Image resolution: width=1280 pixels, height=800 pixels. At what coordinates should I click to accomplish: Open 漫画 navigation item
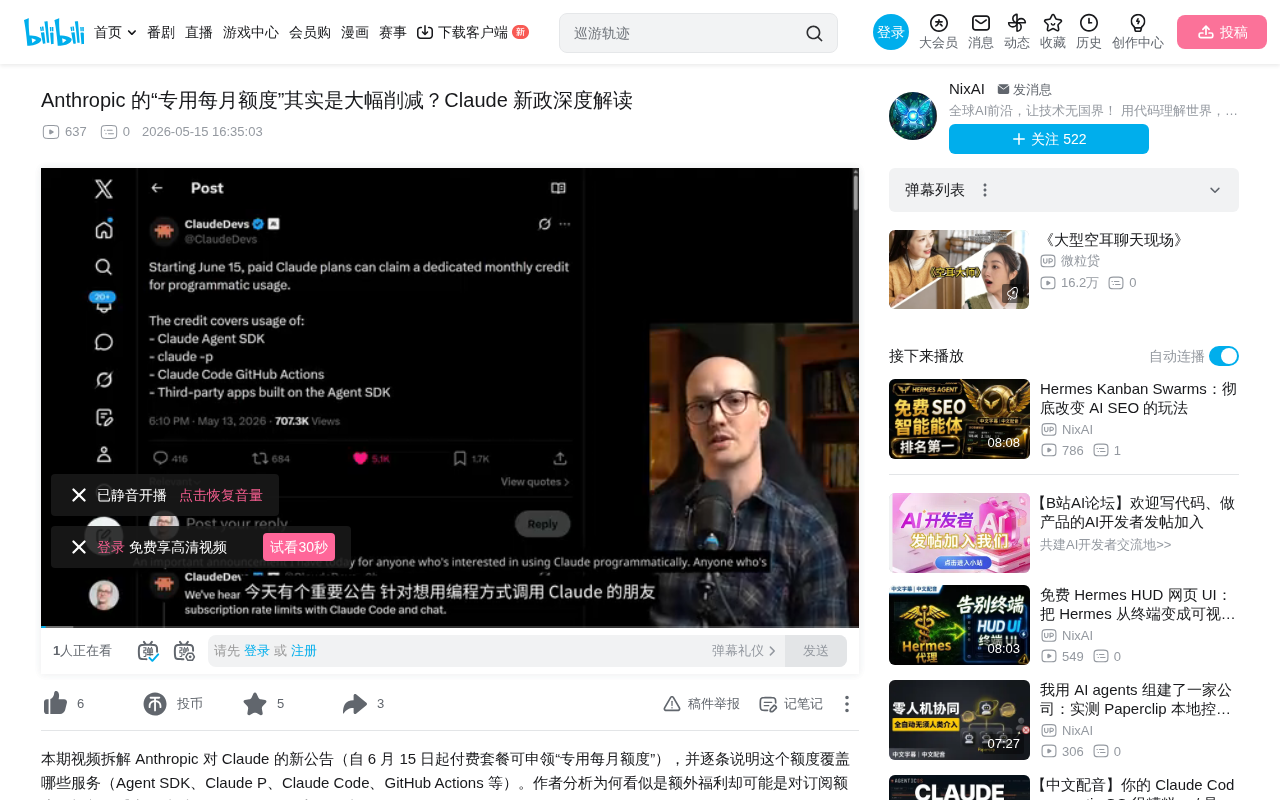355,32
